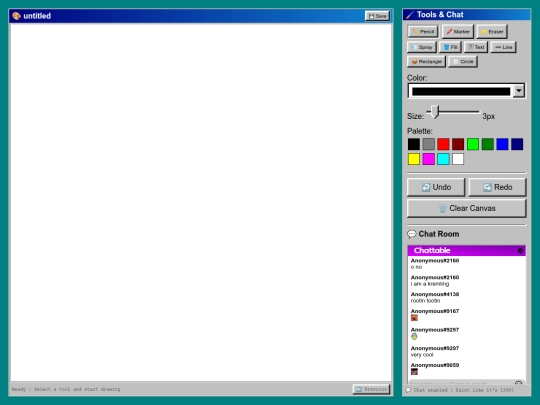This screenshot has width=540, height=405.
Task: Redo the last undone action
Action: coord(497,187)
